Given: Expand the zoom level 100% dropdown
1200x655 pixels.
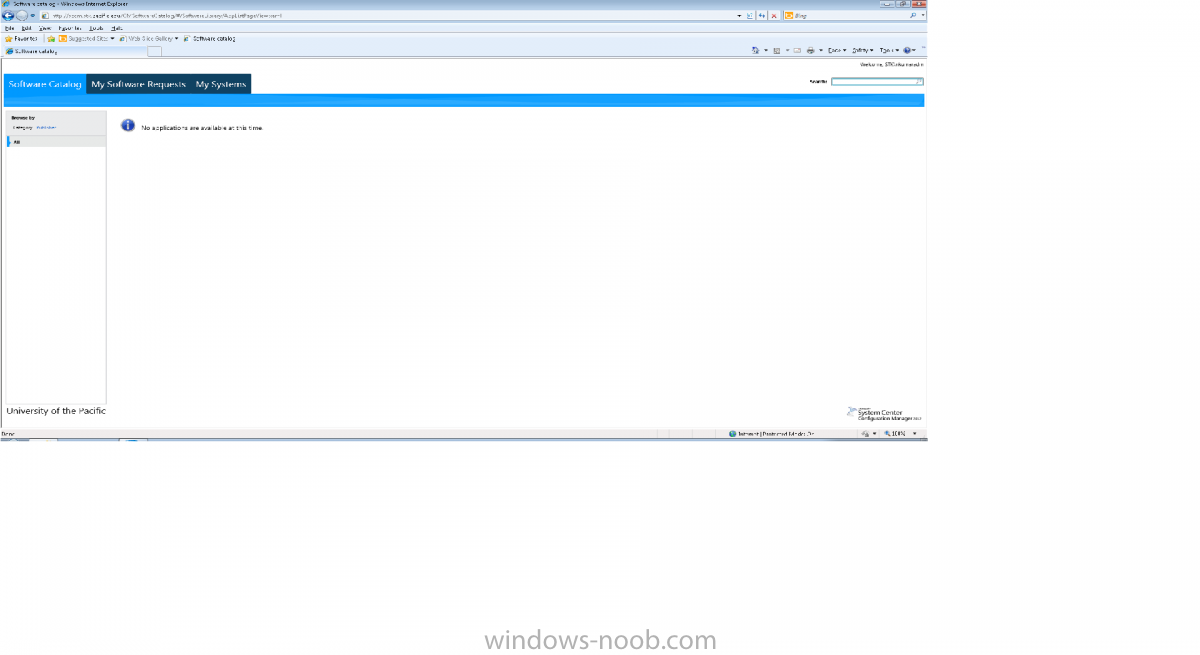Looking at the screenshot, I should pos(914,434).
